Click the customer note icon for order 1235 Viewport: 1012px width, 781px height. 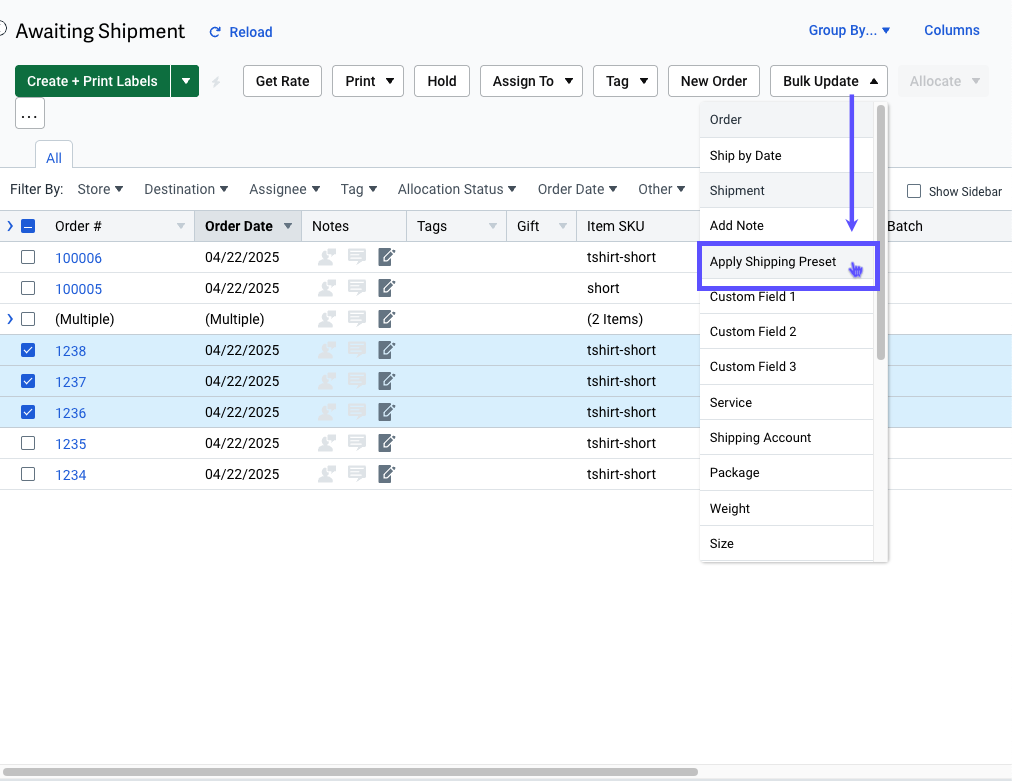click(x=327, y=443)
